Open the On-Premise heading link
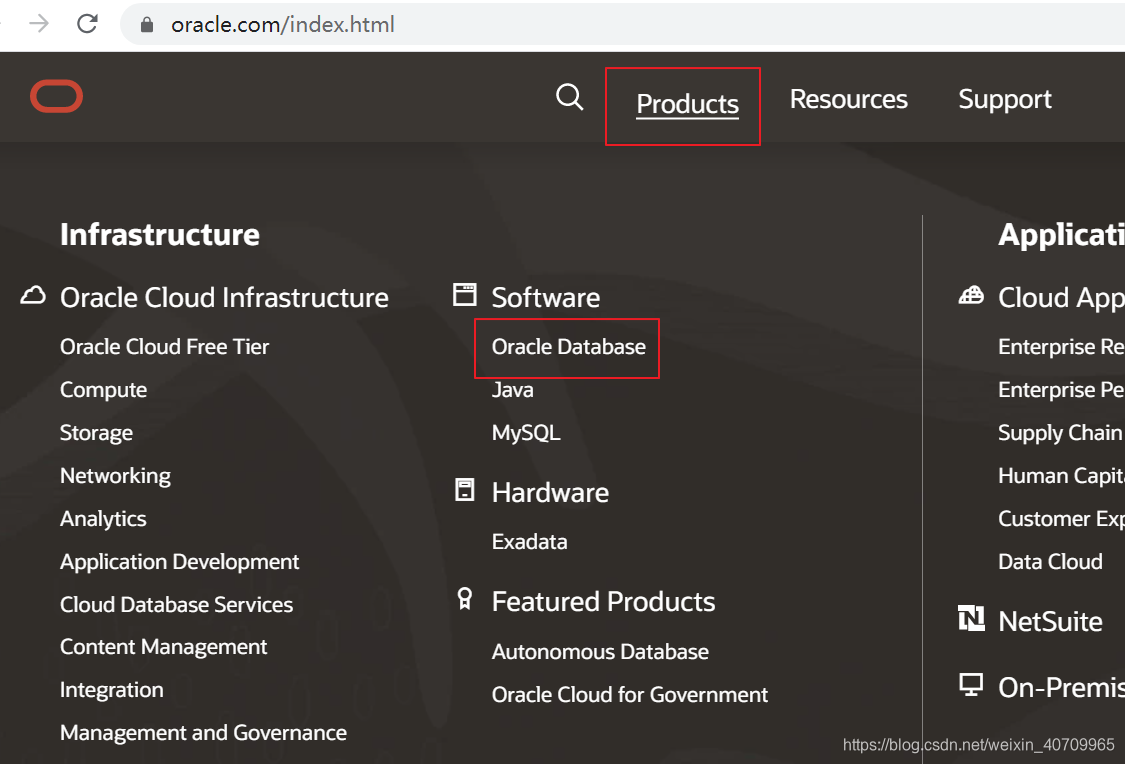 [1061, 687]
